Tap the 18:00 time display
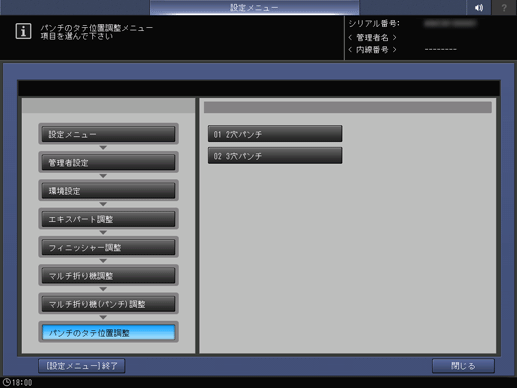The height and width of the screenshot is (388, 517). click(x=22, y=382)
